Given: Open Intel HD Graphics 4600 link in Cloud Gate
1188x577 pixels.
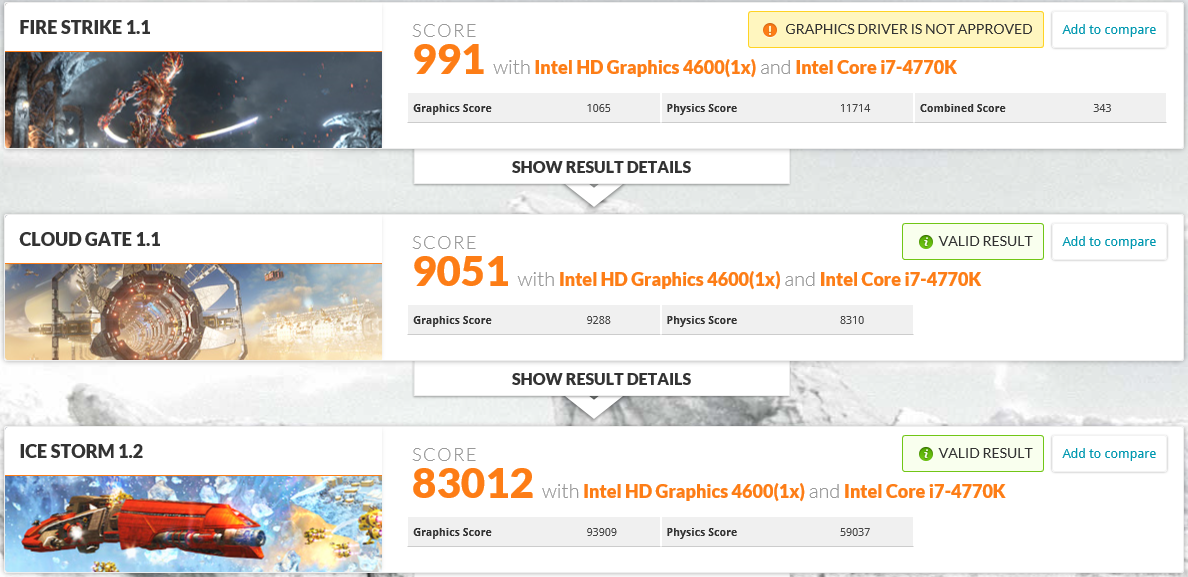Looking at the screenshot, I should tap(669, 279).
